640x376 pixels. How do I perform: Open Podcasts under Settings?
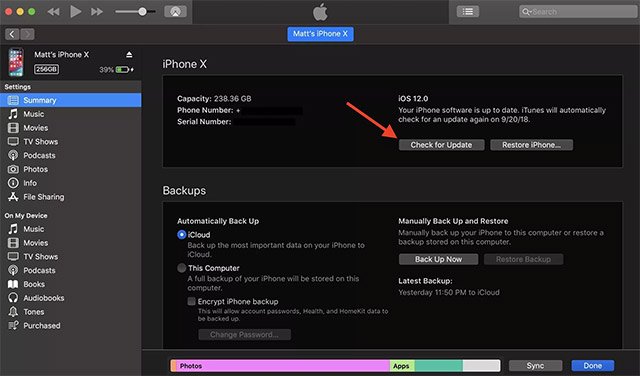(x=71, y=156)
